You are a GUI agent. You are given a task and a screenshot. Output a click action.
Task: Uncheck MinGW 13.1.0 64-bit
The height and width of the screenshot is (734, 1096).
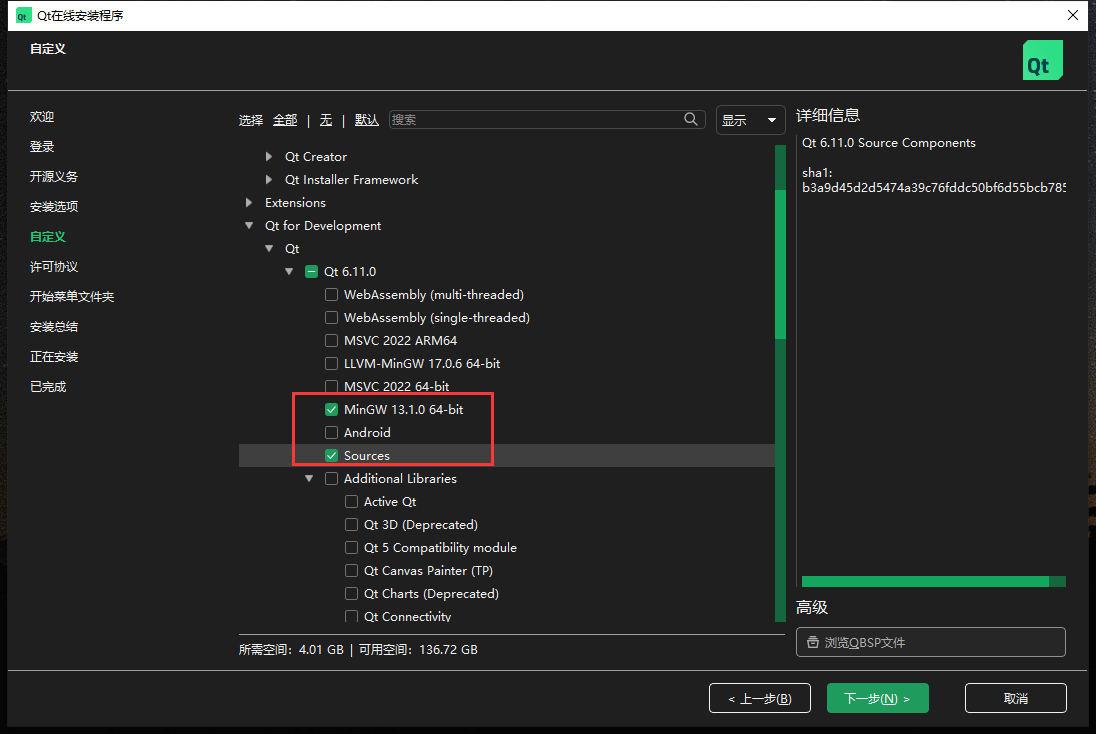tap(331, 410)
